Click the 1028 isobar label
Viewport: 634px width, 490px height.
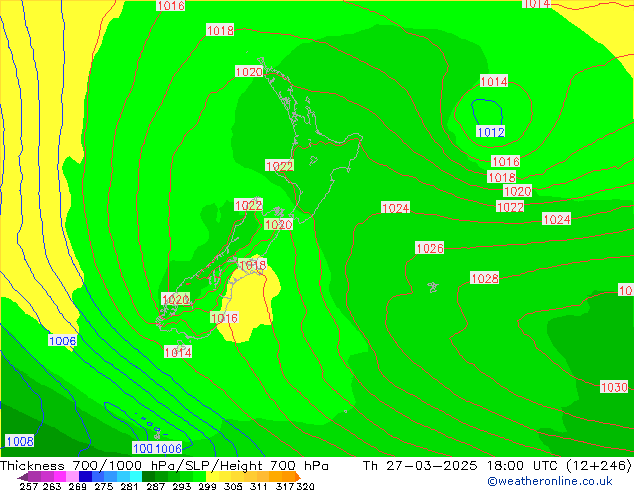(484, 278)
